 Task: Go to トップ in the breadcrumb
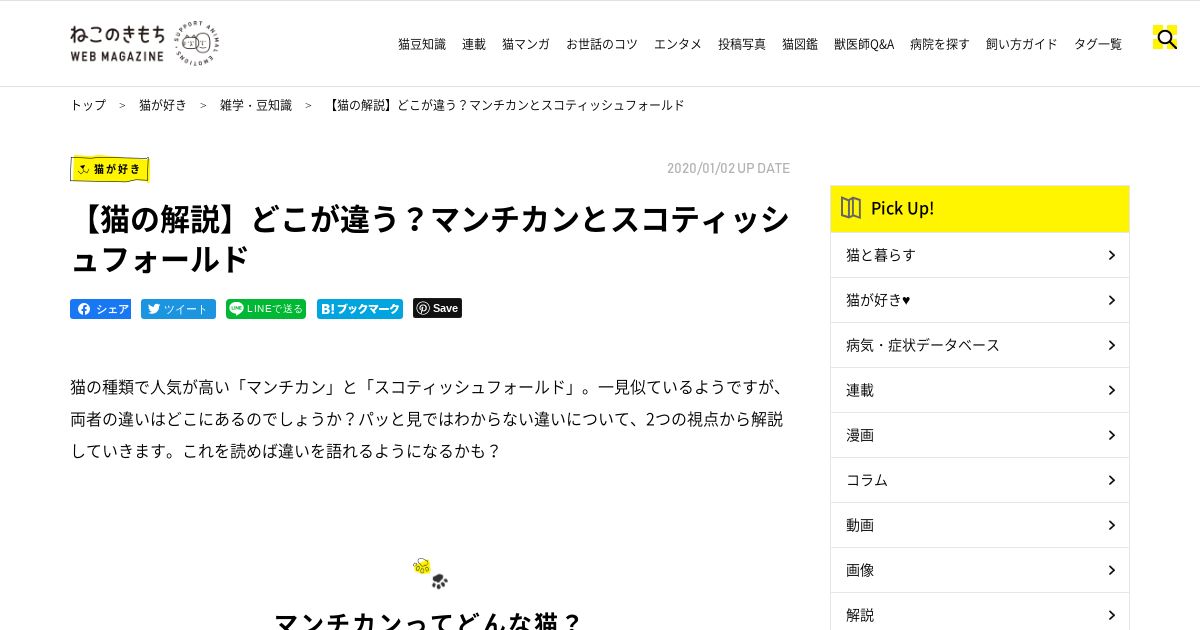(x=88, y=105)
